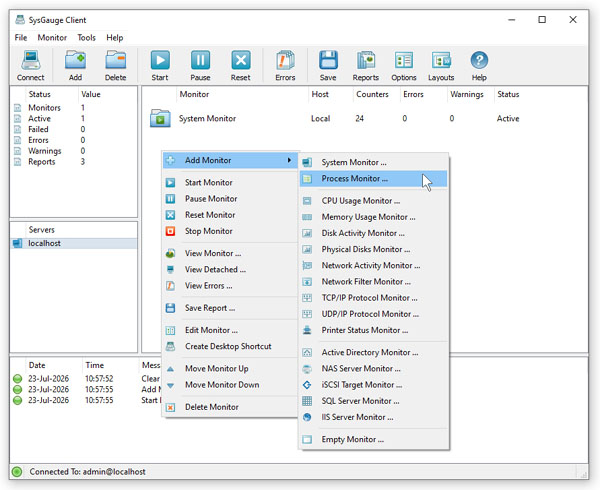Select Process Monitor from the submenu
The image size is (600, 490).
pyautogui.click(x=373, y=179)
